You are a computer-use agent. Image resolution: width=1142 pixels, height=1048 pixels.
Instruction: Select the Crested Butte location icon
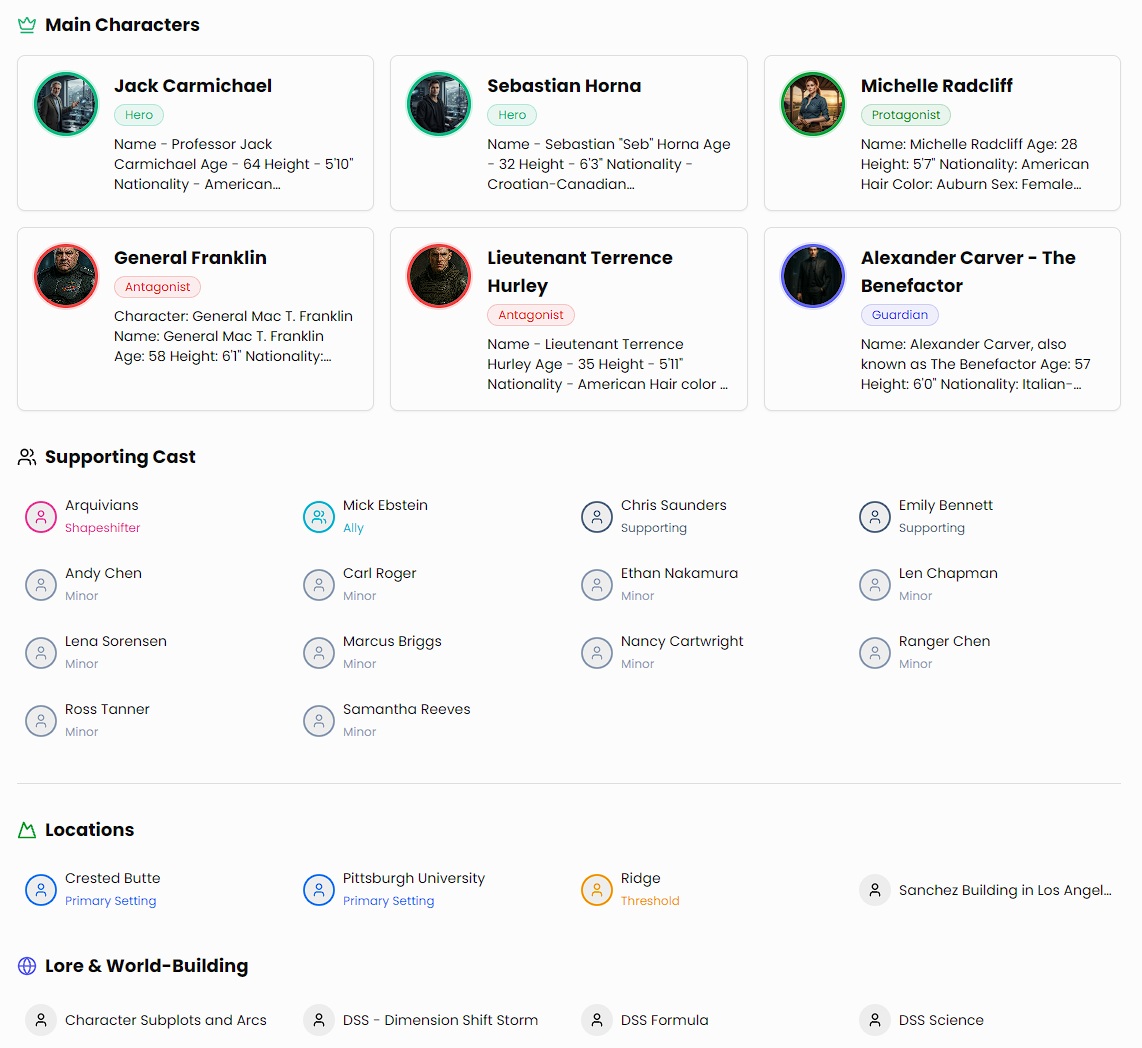(x=41, y=890)
